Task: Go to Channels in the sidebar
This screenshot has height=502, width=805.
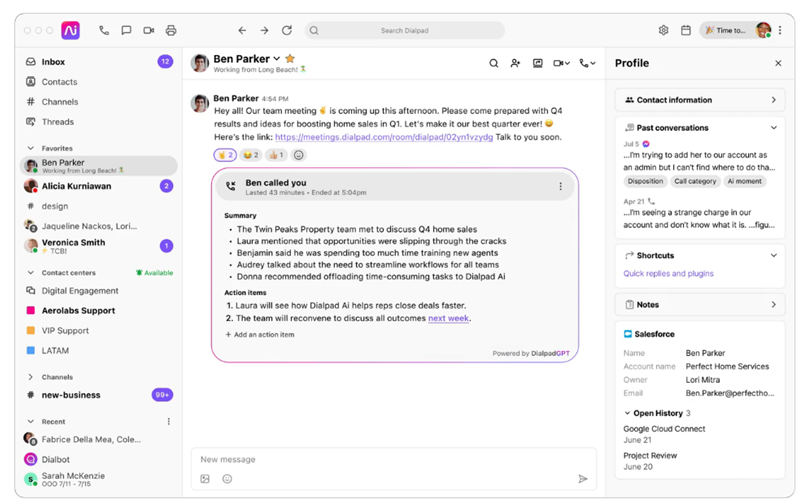Action: [59, 102]
